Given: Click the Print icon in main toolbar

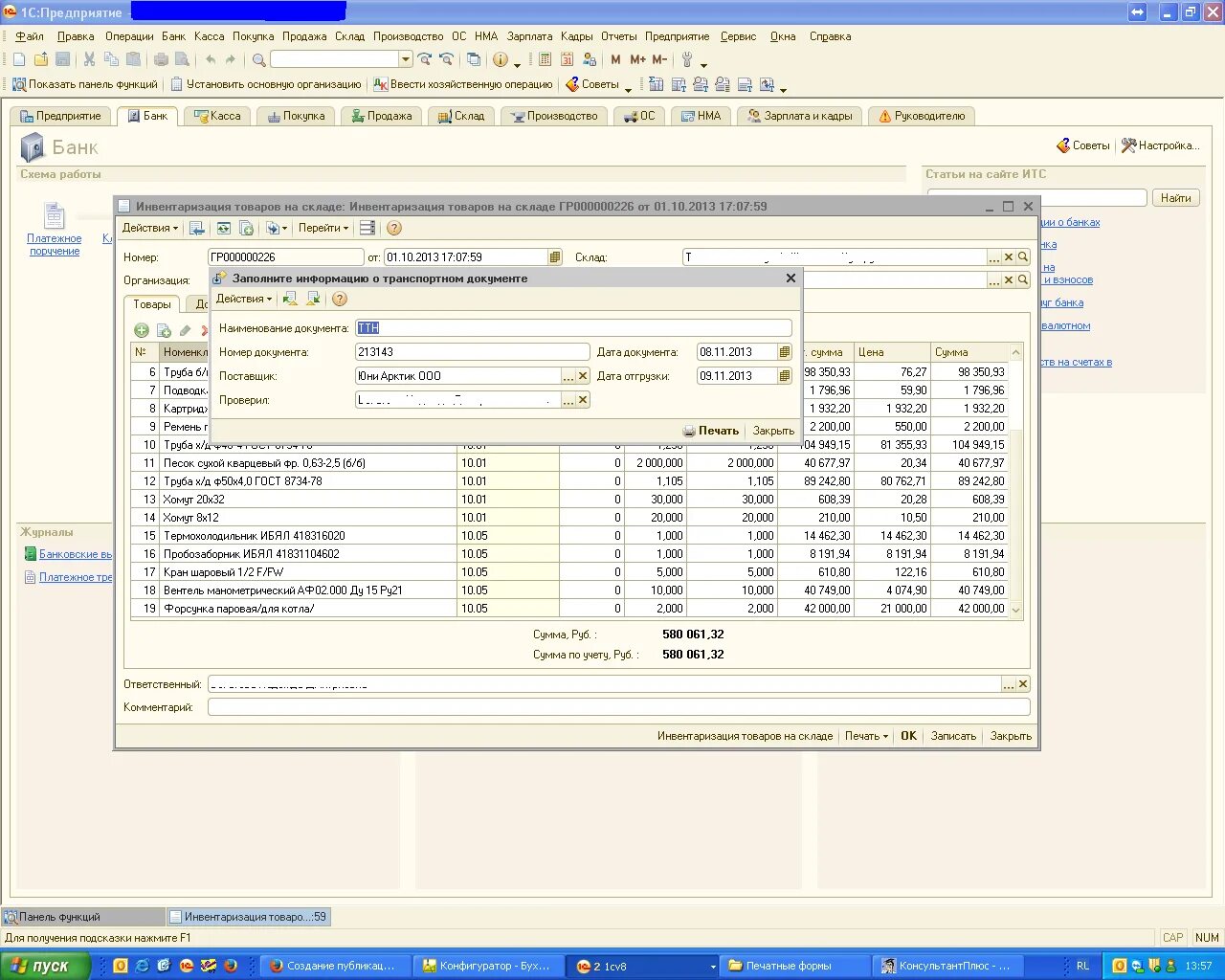Looking at the screenshot, I should 161,59.
